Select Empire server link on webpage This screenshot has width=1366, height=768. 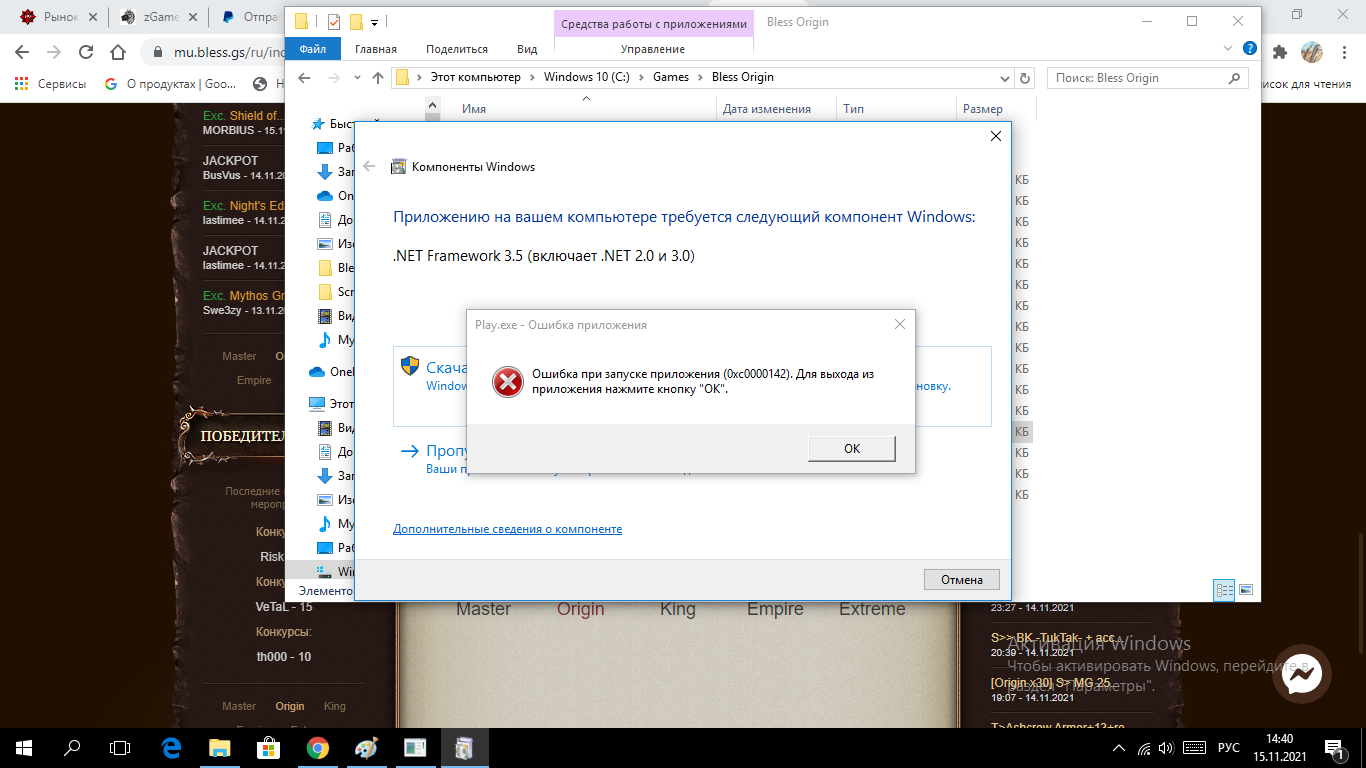tap(775, 609)
